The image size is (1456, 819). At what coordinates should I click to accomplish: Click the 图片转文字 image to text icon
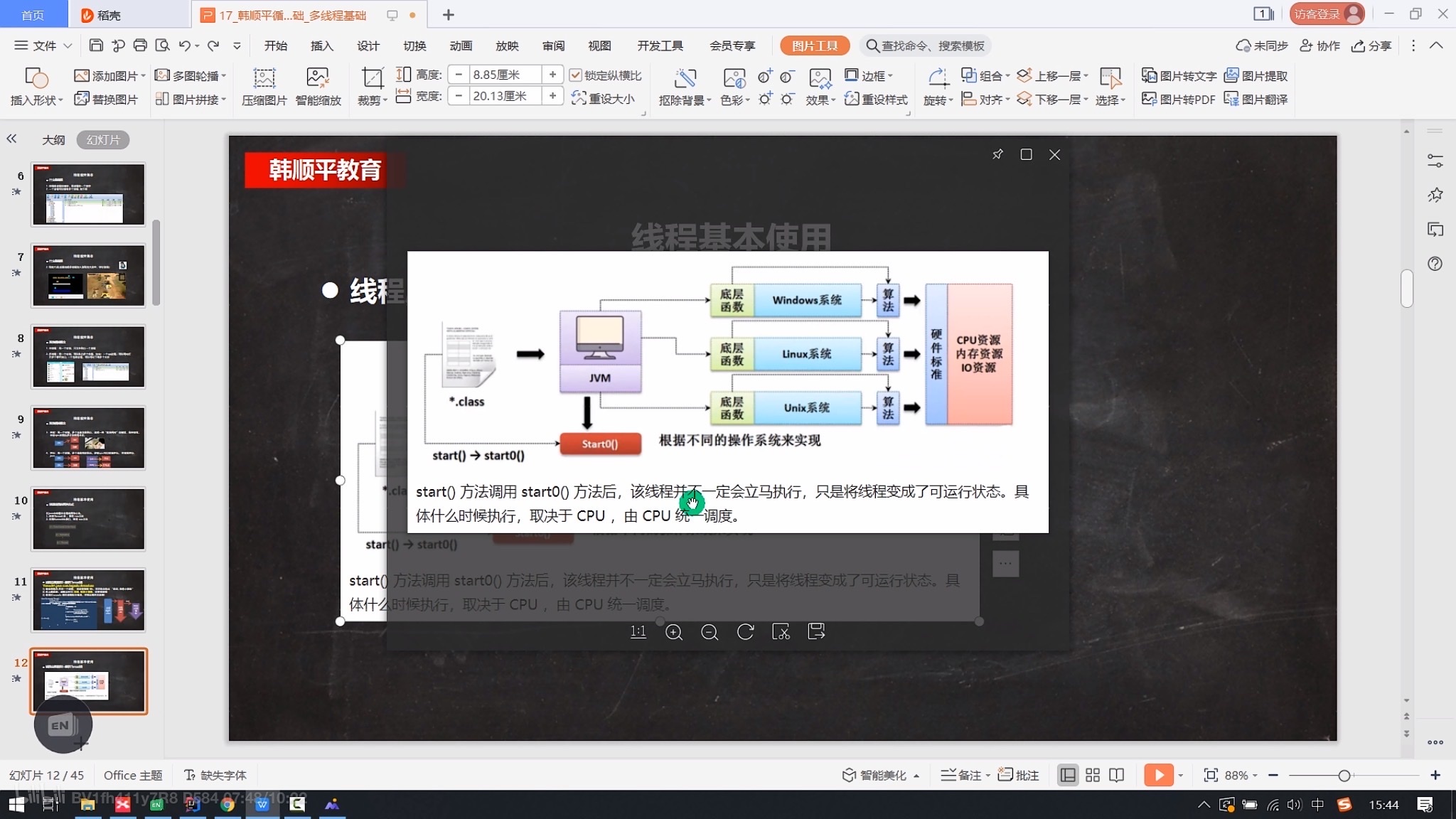[1179, 75]
